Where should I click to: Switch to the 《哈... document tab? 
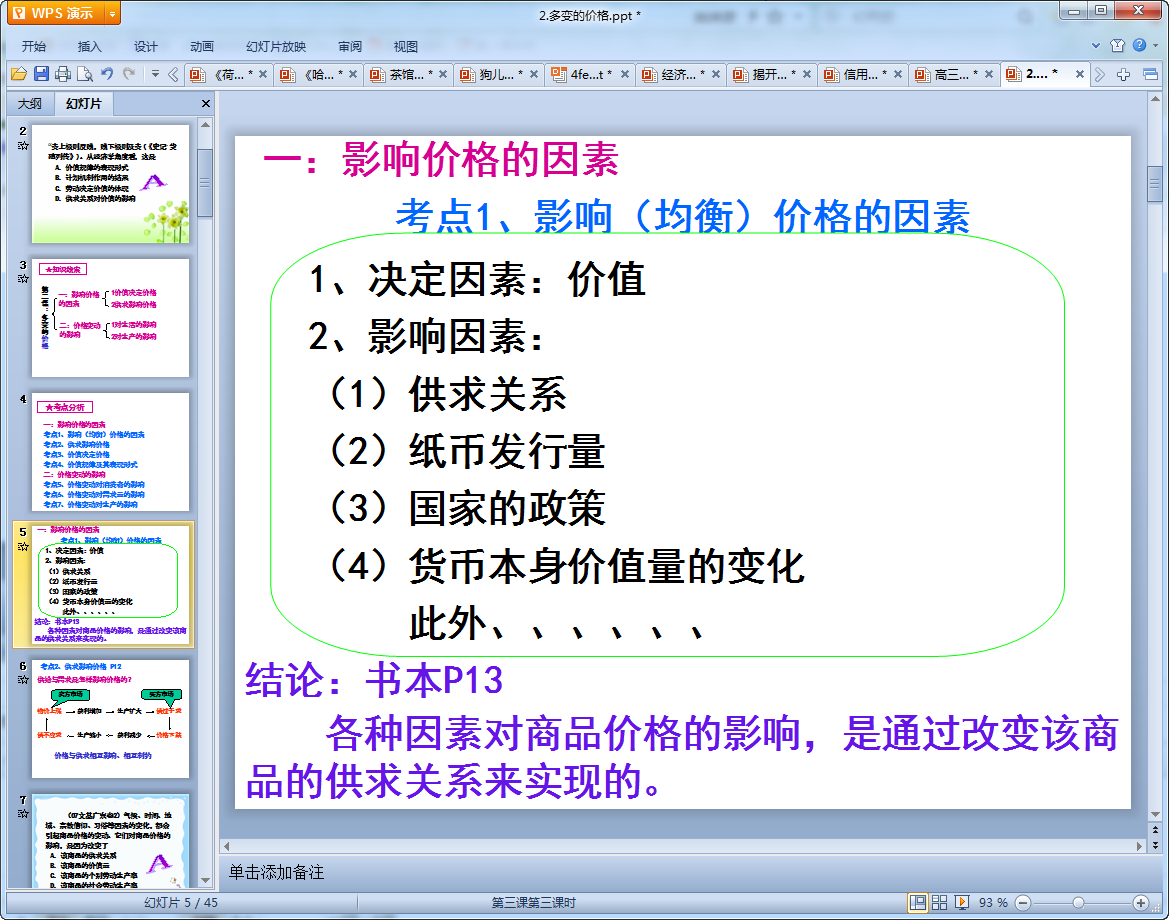point(318,74)
